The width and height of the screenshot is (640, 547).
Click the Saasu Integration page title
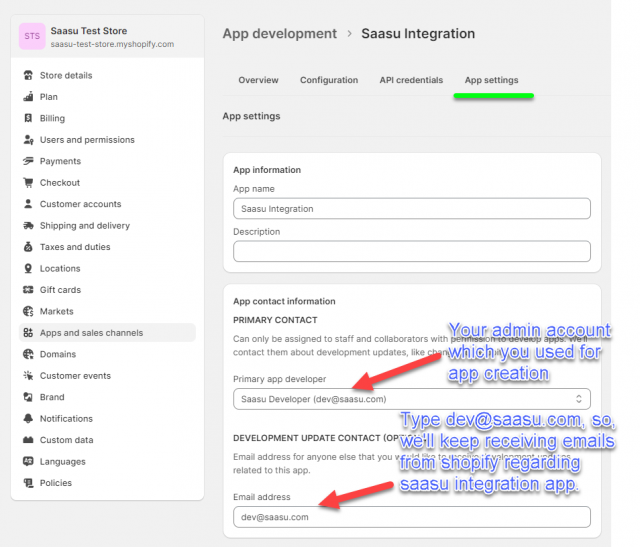coord(418,33)
